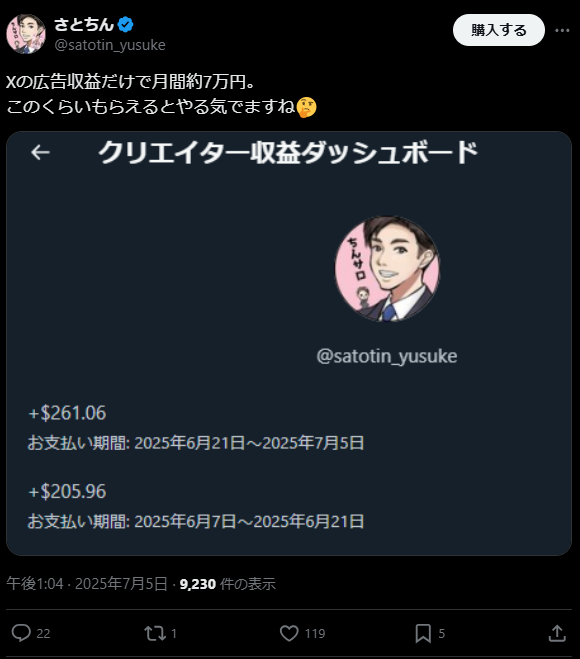Click the reply speech bubble icon

point(21,633)
